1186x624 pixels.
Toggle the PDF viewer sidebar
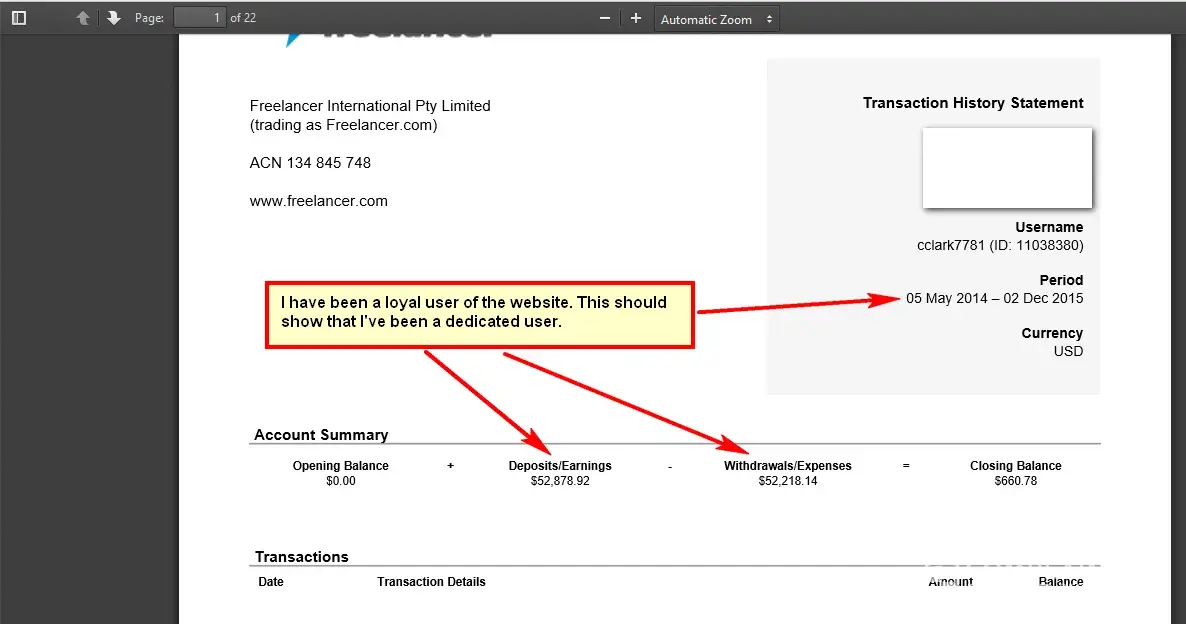[x=19, y=18]
